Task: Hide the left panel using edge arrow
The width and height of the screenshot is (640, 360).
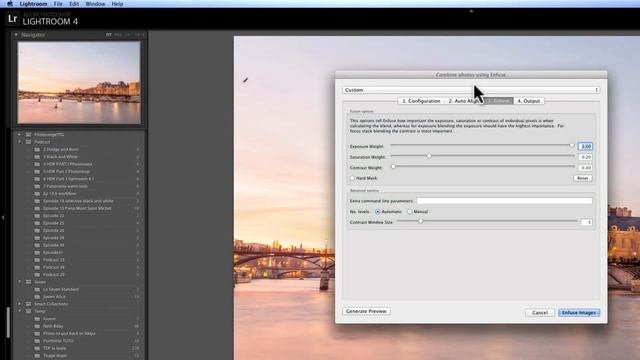Action: click(x=3, y=218)
